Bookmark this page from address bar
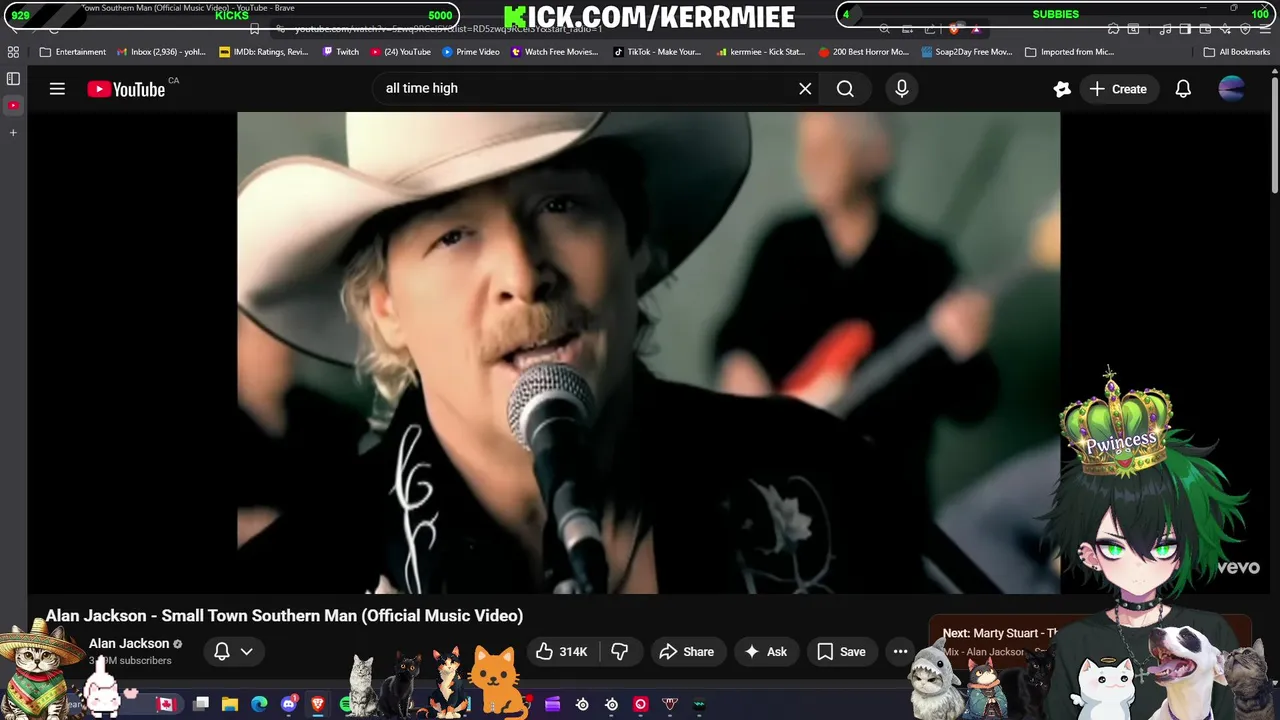This screenshot has height=720, width=1280. (255, 29)
